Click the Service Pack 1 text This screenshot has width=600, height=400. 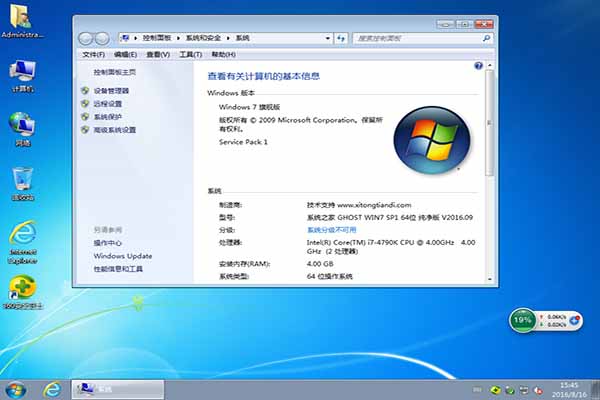pos(243,142)
